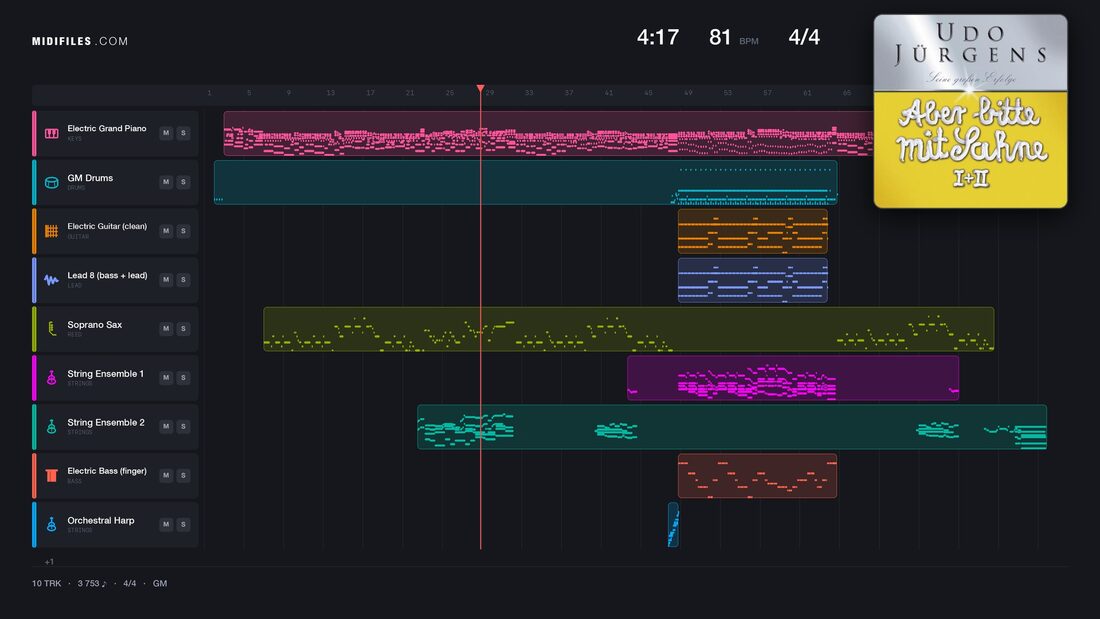Click the Electric Bass (finger) icon

tap(51, 476)
